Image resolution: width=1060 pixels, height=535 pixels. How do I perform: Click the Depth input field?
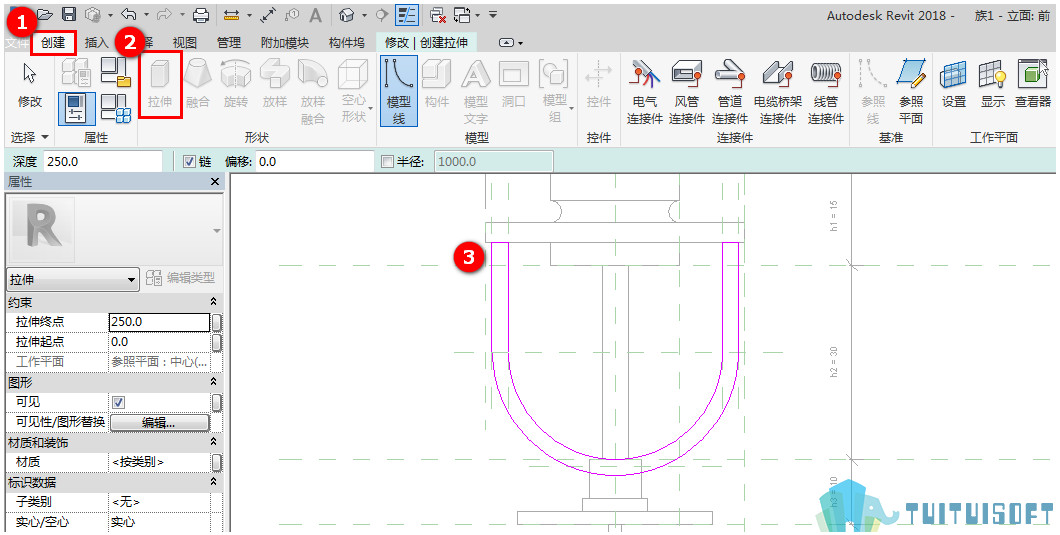(x=103, y=162)
